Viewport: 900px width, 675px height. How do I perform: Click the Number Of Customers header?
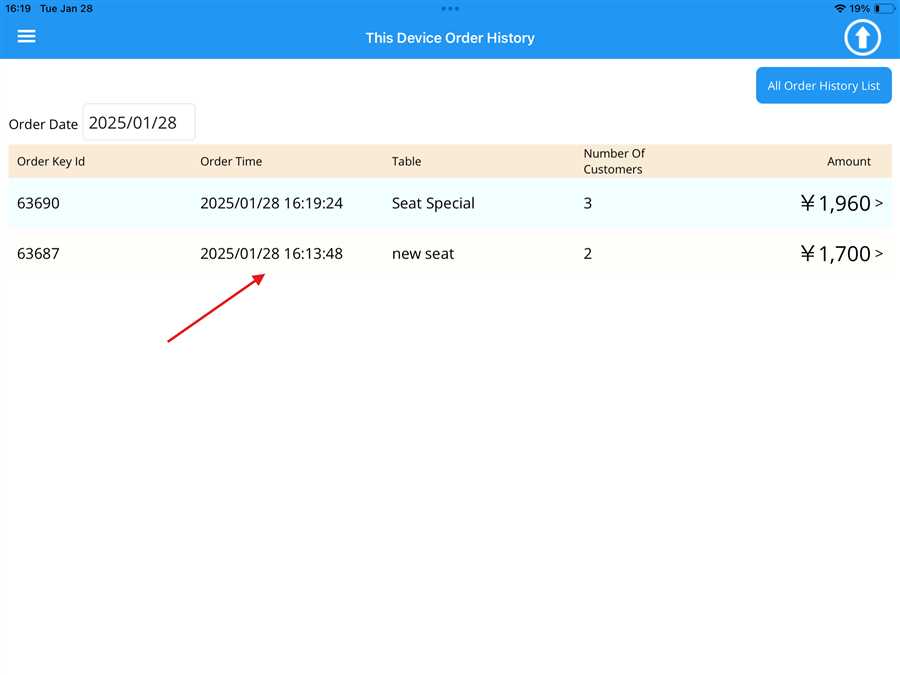(614, 161)
